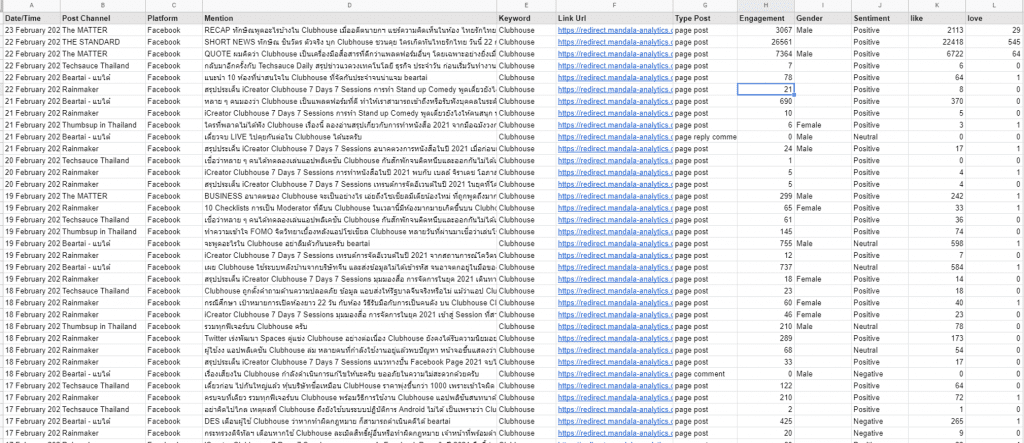Select Neutral sentiment in engagement 755 row
Image resolution: width=1024 pixels, height=443 pixels.
(880, 243)
